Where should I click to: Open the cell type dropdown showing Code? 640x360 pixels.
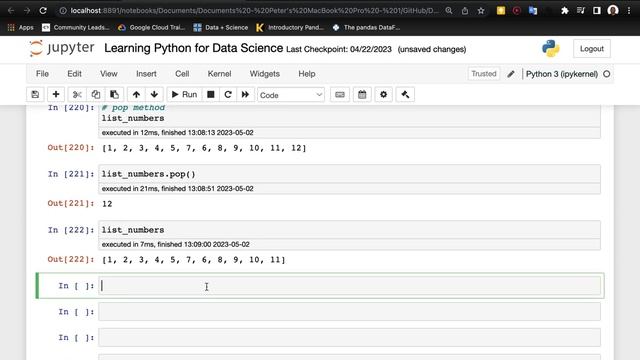pos(291,95)
